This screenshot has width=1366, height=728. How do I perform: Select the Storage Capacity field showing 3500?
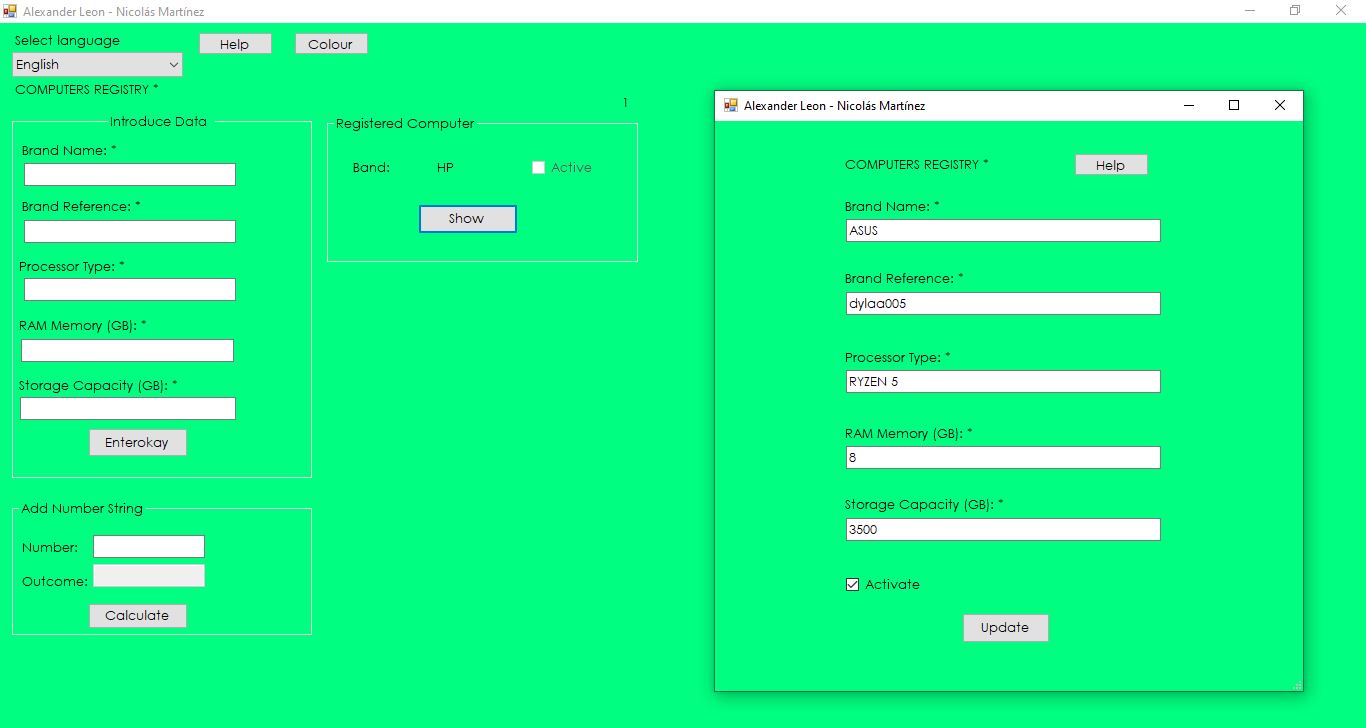[1001, 529]
